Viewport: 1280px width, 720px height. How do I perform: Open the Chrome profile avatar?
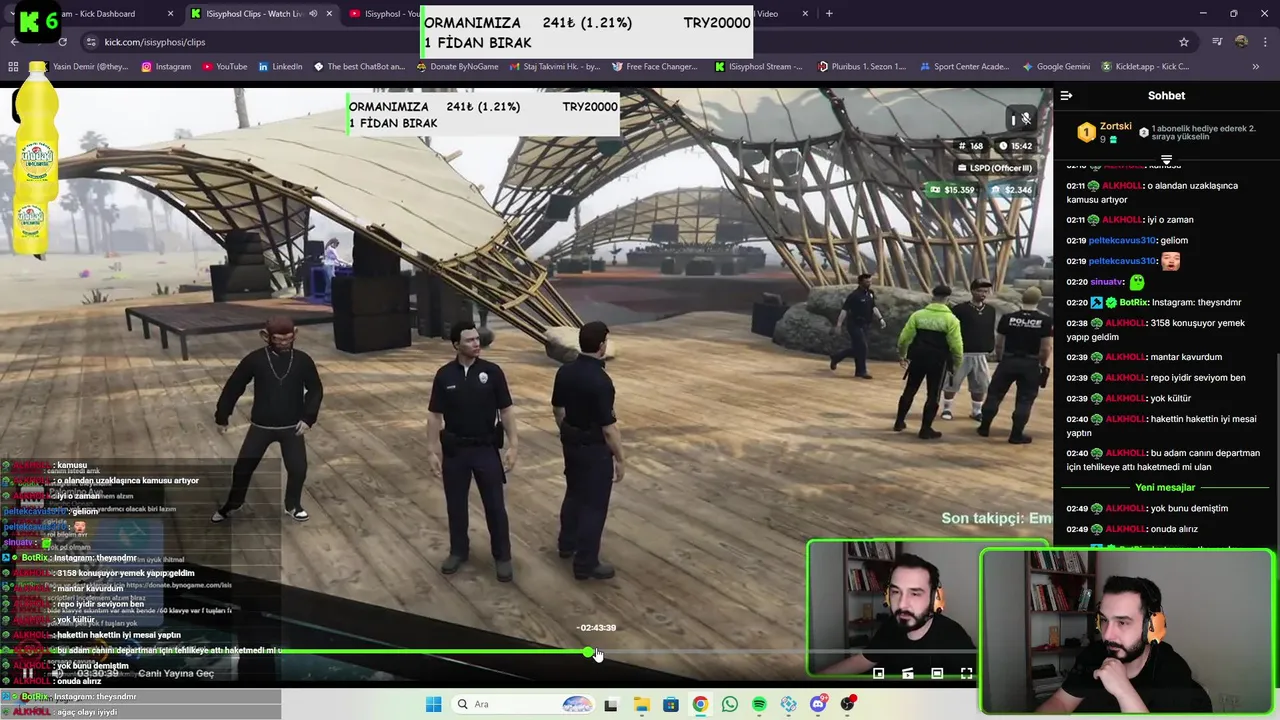(1241, 42)
